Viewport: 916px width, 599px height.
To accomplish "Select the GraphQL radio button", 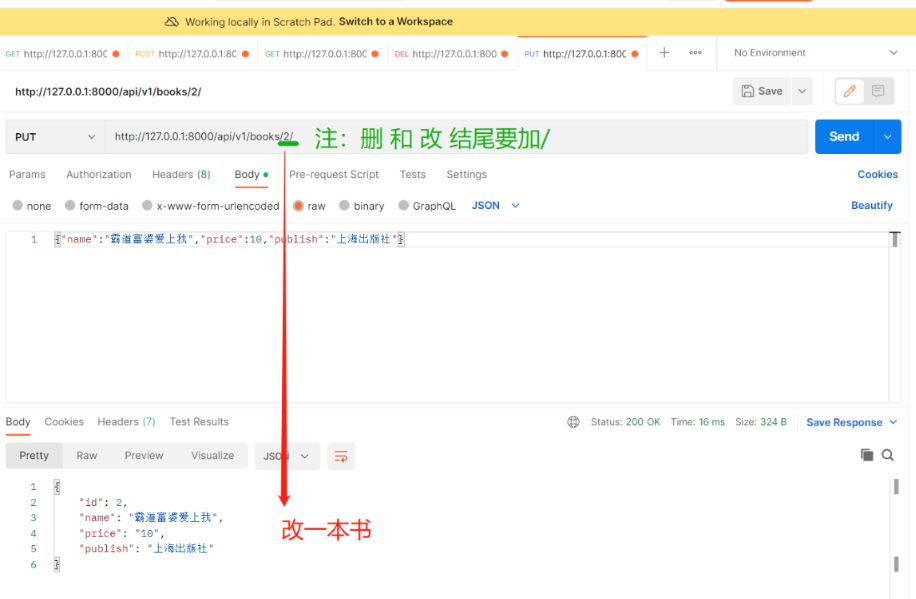I will coord(404,206).
